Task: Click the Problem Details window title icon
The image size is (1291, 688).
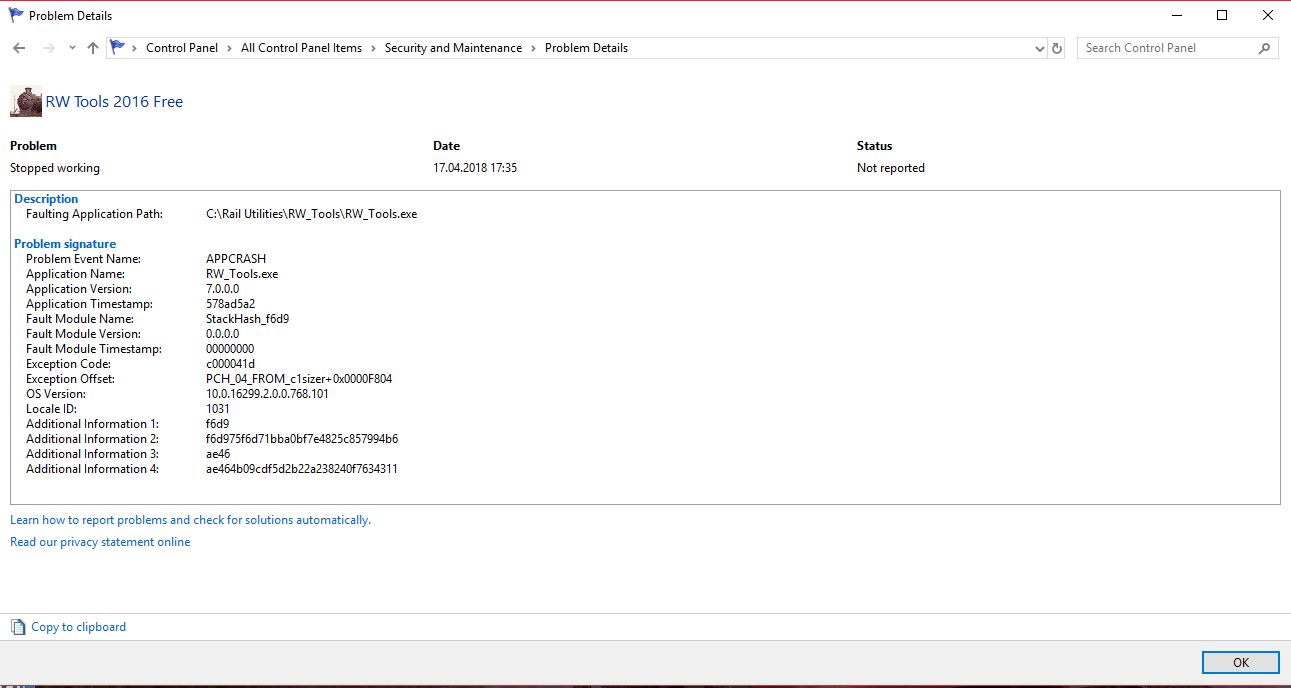Action: (x=16, y=16)
